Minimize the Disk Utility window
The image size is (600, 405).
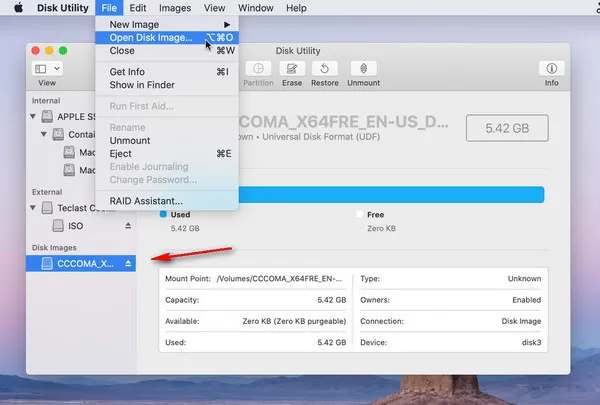[49, 51]
